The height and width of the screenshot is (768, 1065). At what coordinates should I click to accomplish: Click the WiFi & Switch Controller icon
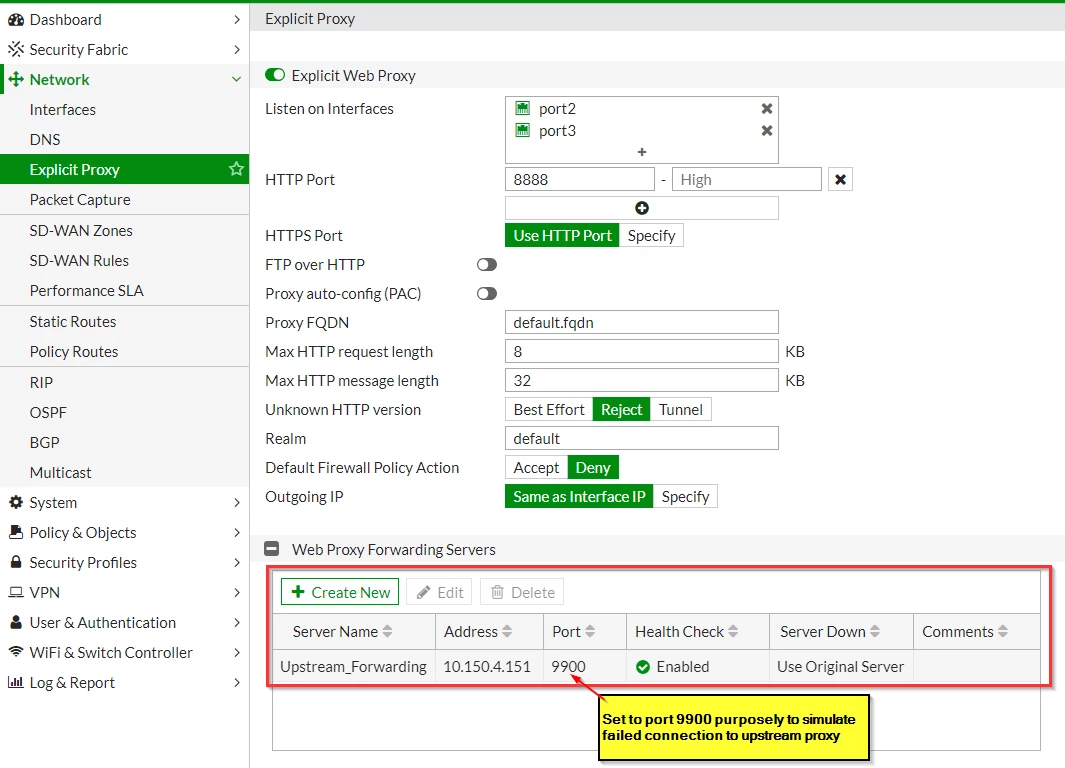(x=16, y=652)
